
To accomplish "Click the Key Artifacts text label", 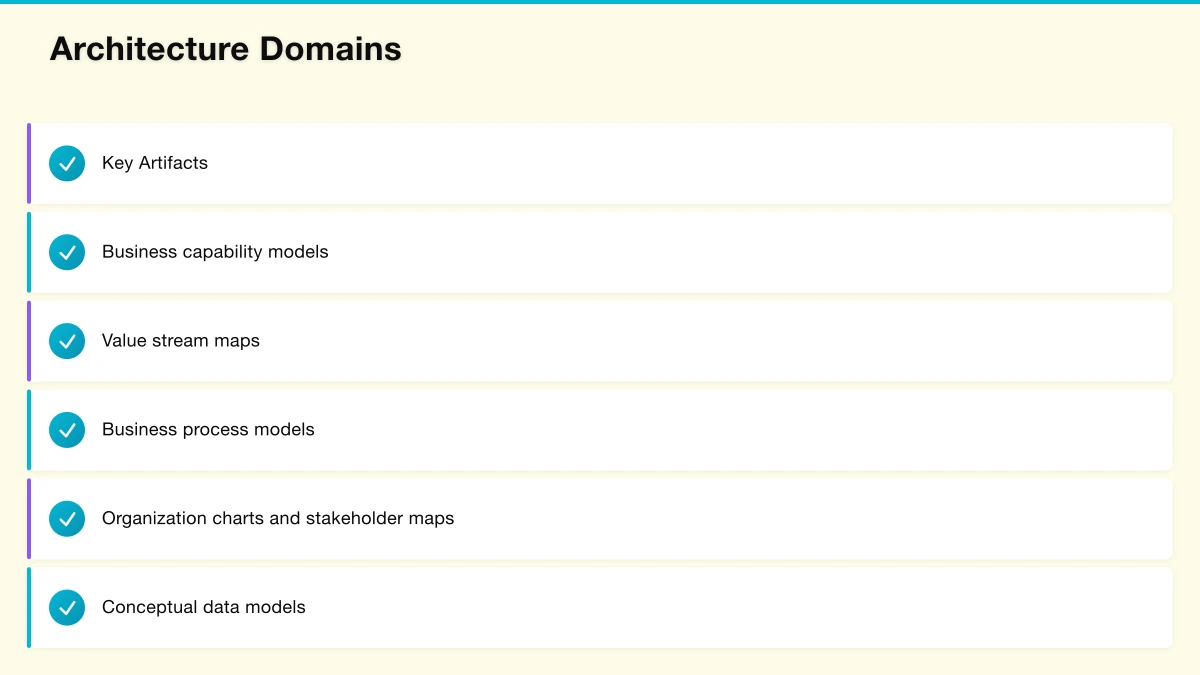I will pyautogui.click(x=155, y=163).
